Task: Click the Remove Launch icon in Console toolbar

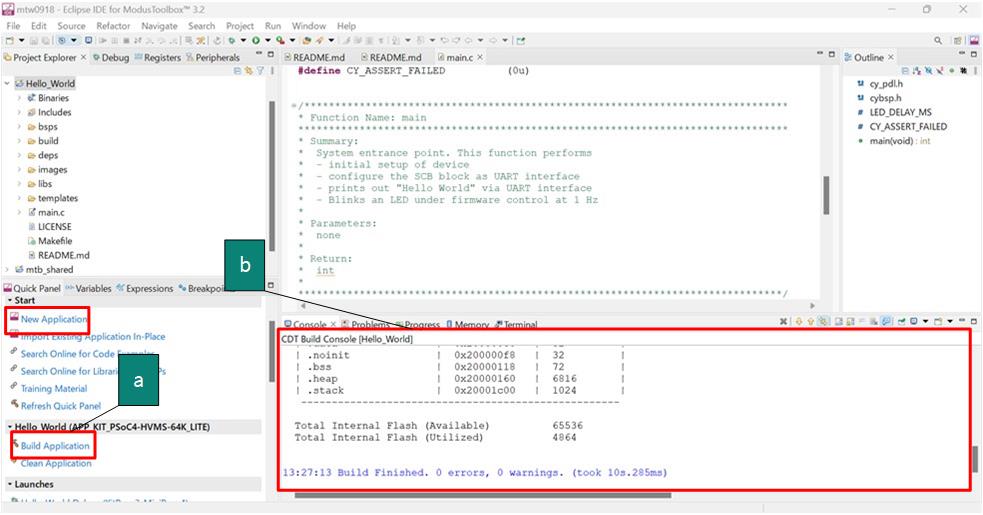Action: (x=783, y=322)
